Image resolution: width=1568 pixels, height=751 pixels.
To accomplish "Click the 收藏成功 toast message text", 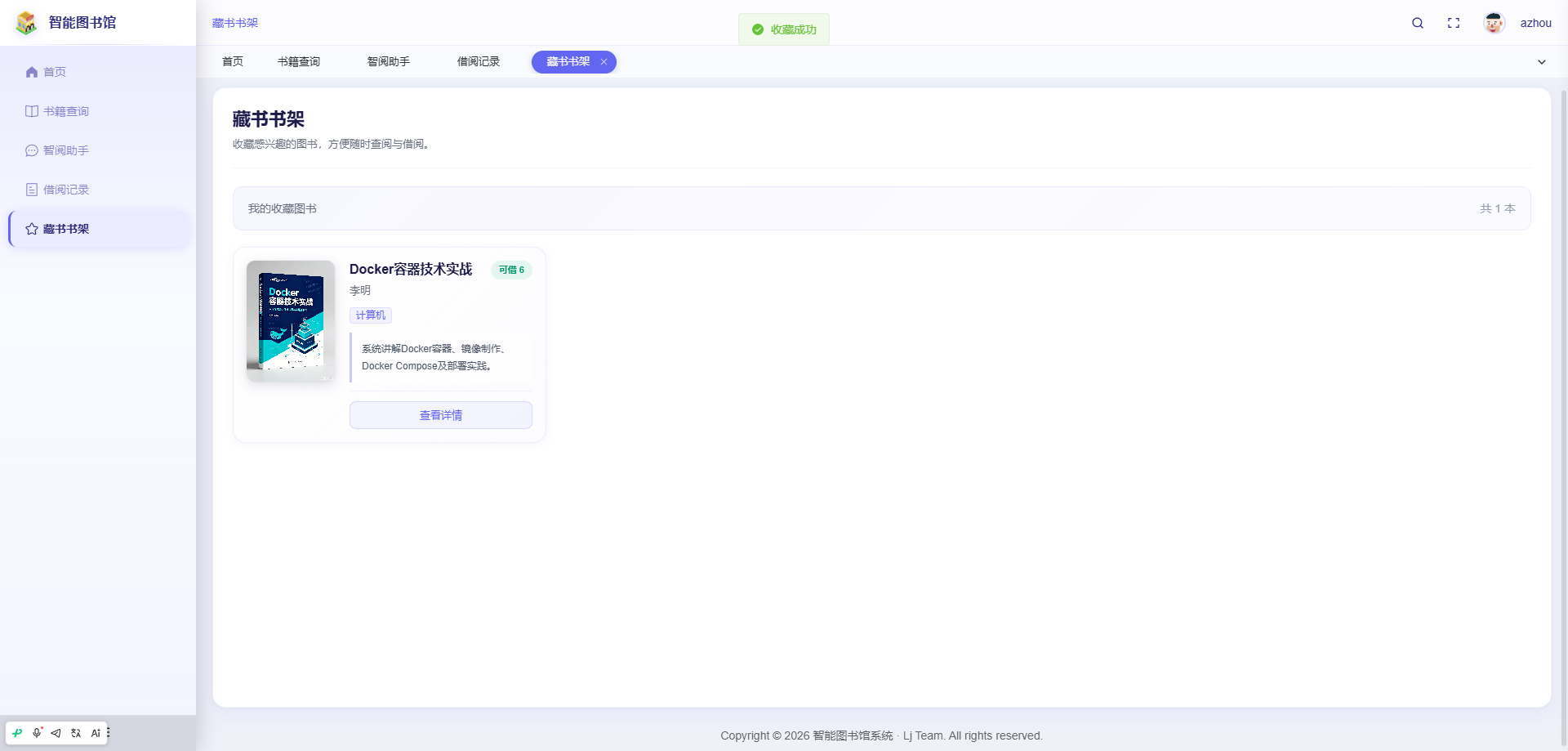I will pyautogui.click(x=794, y=29).
